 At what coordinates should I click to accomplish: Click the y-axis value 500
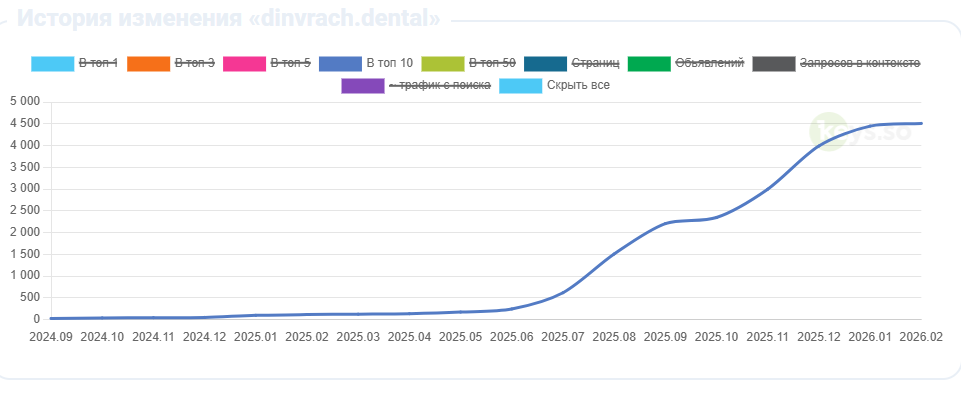(x=31, y=297)
